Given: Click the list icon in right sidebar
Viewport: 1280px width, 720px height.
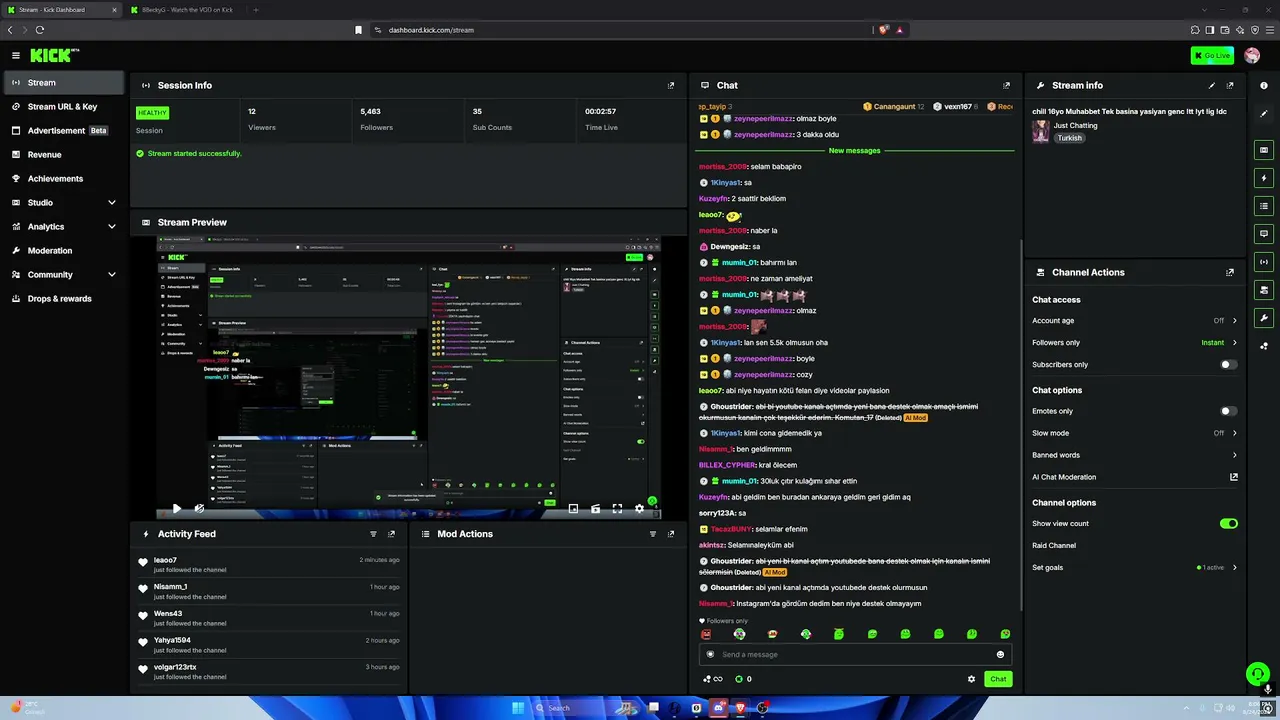Looking at the screenshot, I should click(x=1264, y=206).
